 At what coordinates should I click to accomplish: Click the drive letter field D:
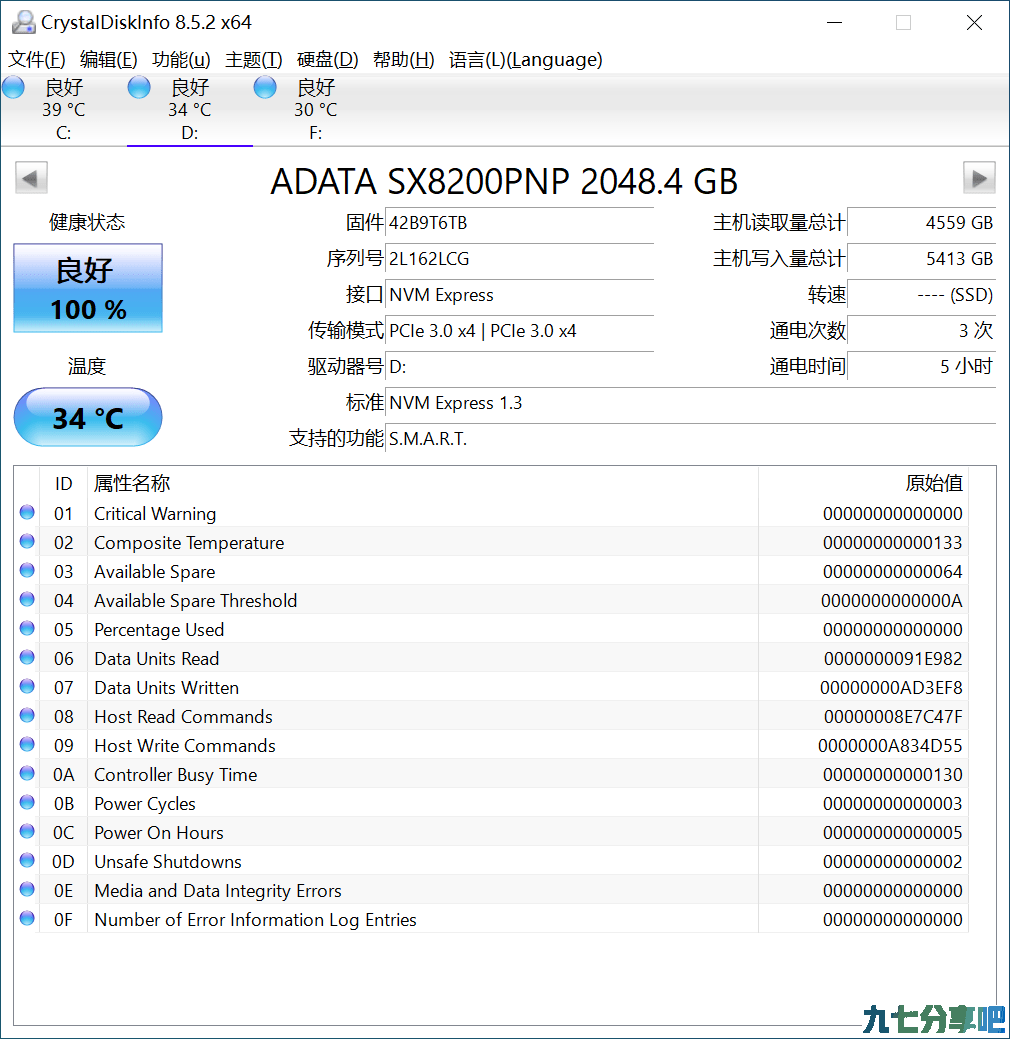click(519, 366)
